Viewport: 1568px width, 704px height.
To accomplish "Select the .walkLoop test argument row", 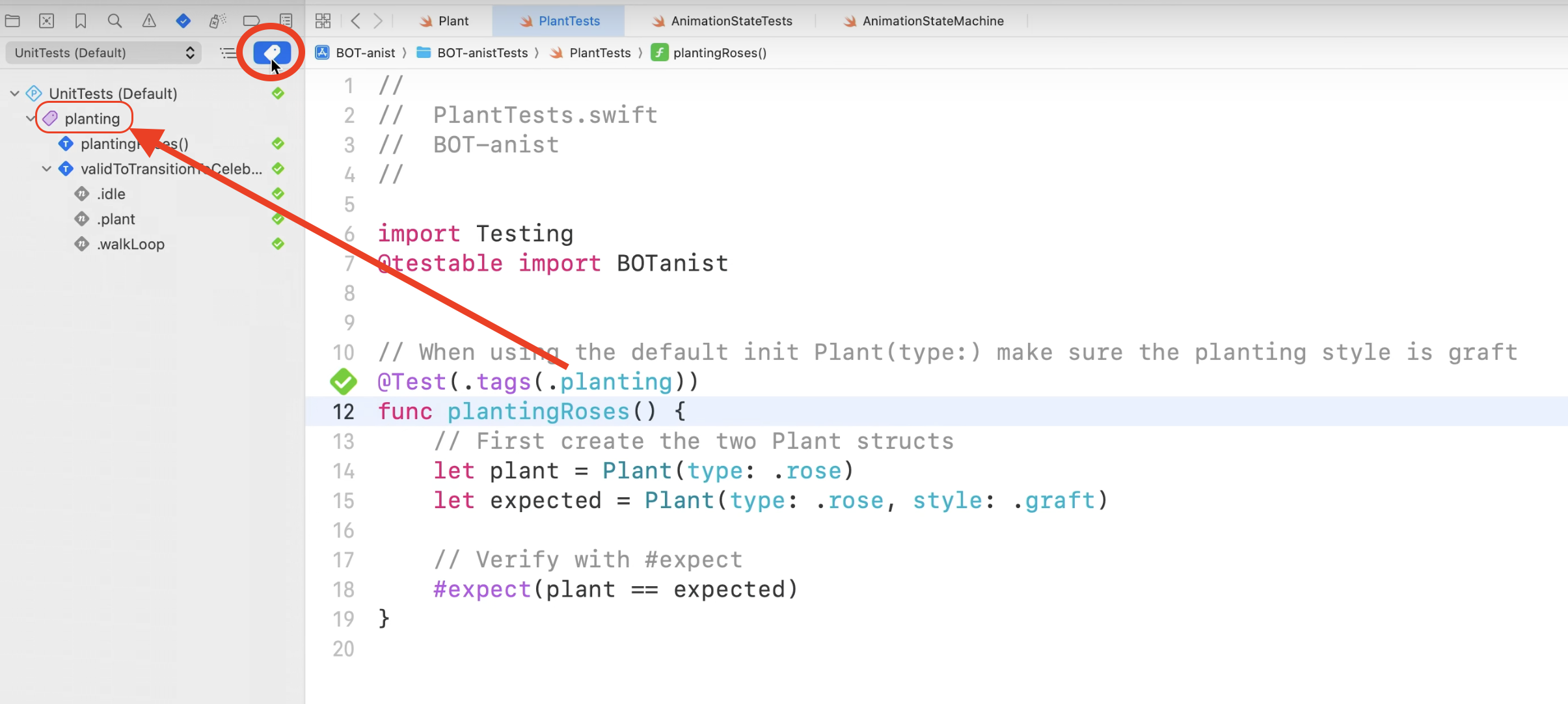I will 130,245.
